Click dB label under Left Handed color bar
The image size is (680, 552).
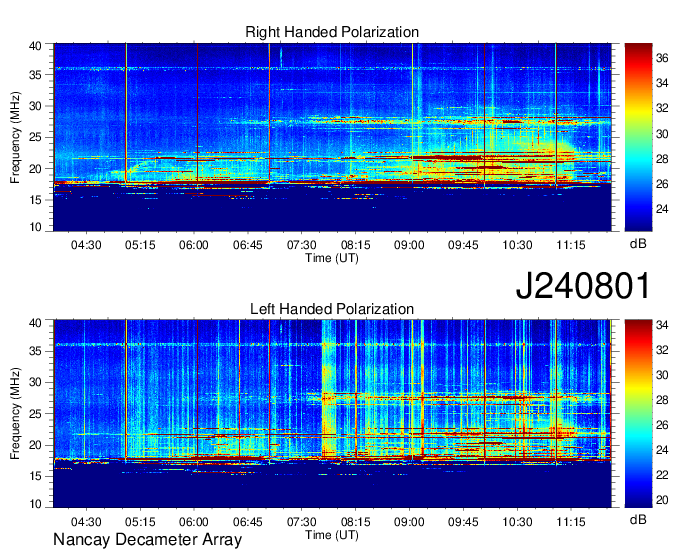(638, 519)
